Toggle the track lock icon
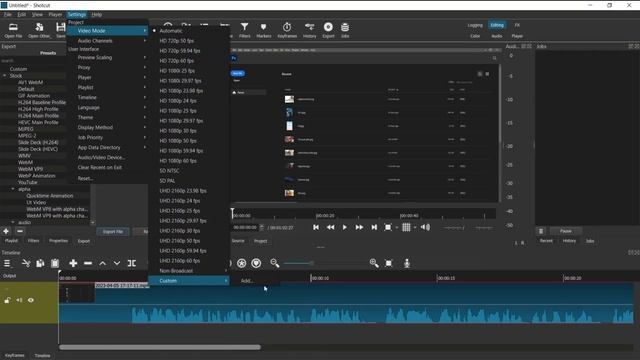Image resolution: width=640 pixels, height=360 pixels. 7,300
